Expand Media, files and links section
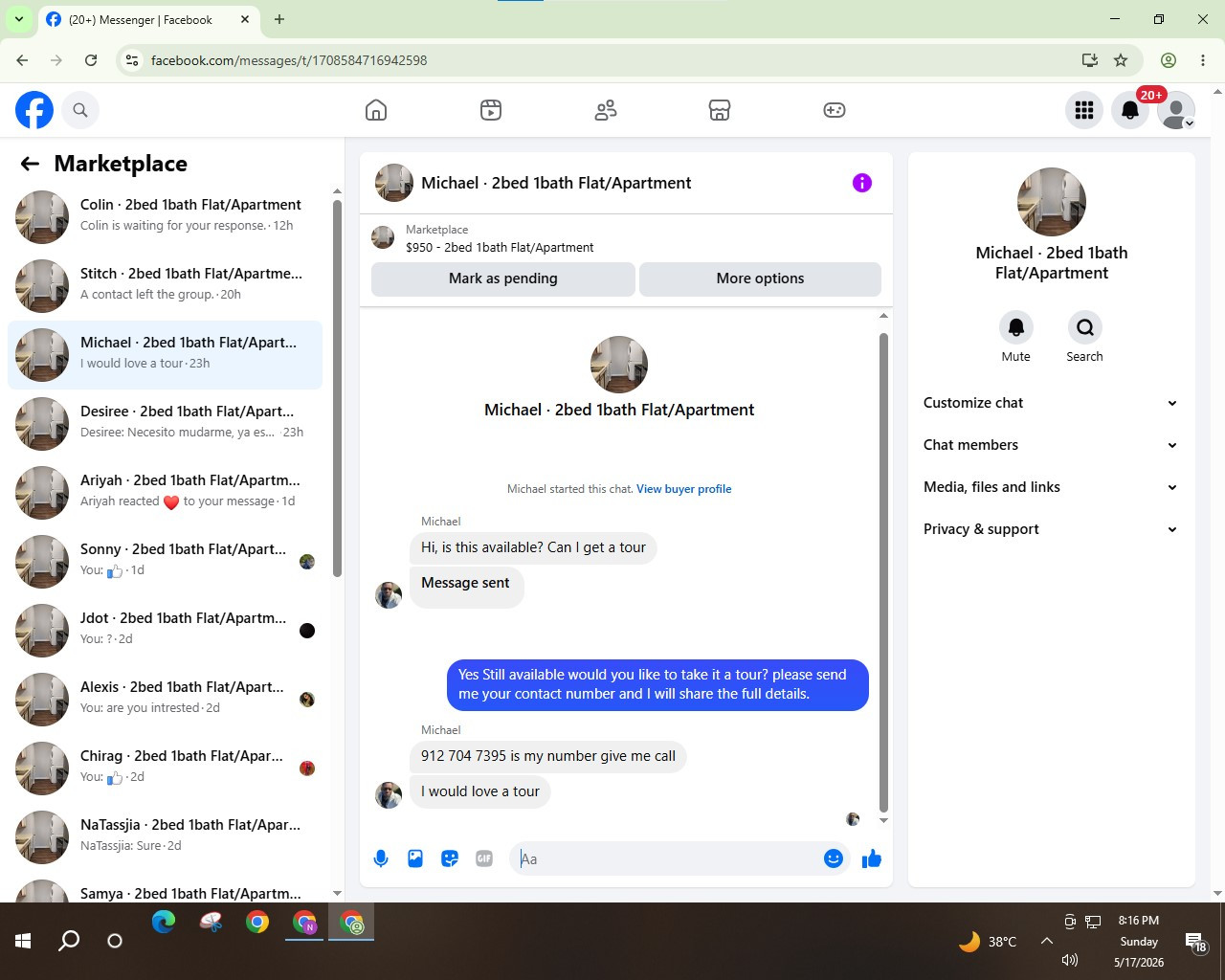The width and height of the screenshot is (1225, 980). tap(1051, 487)
